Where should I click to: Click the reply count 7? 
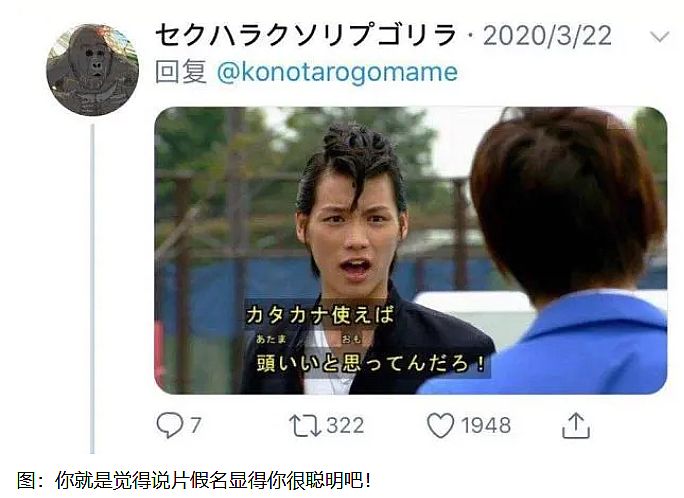196,425
